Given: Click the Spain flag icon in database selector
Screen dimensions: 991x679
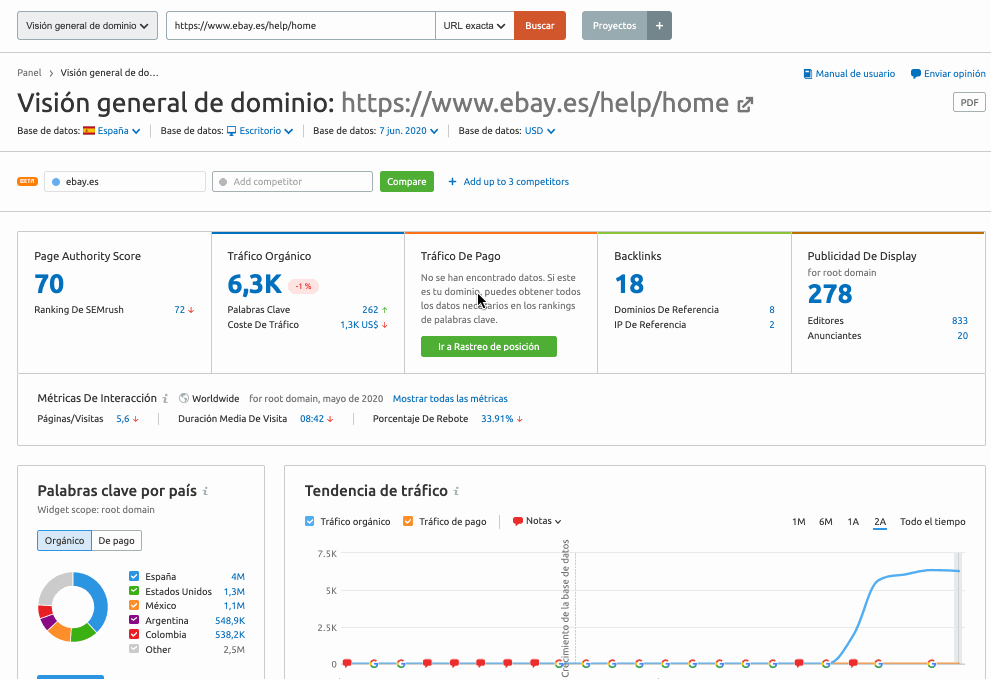Looking at the screenshot, I should (88, 131).
